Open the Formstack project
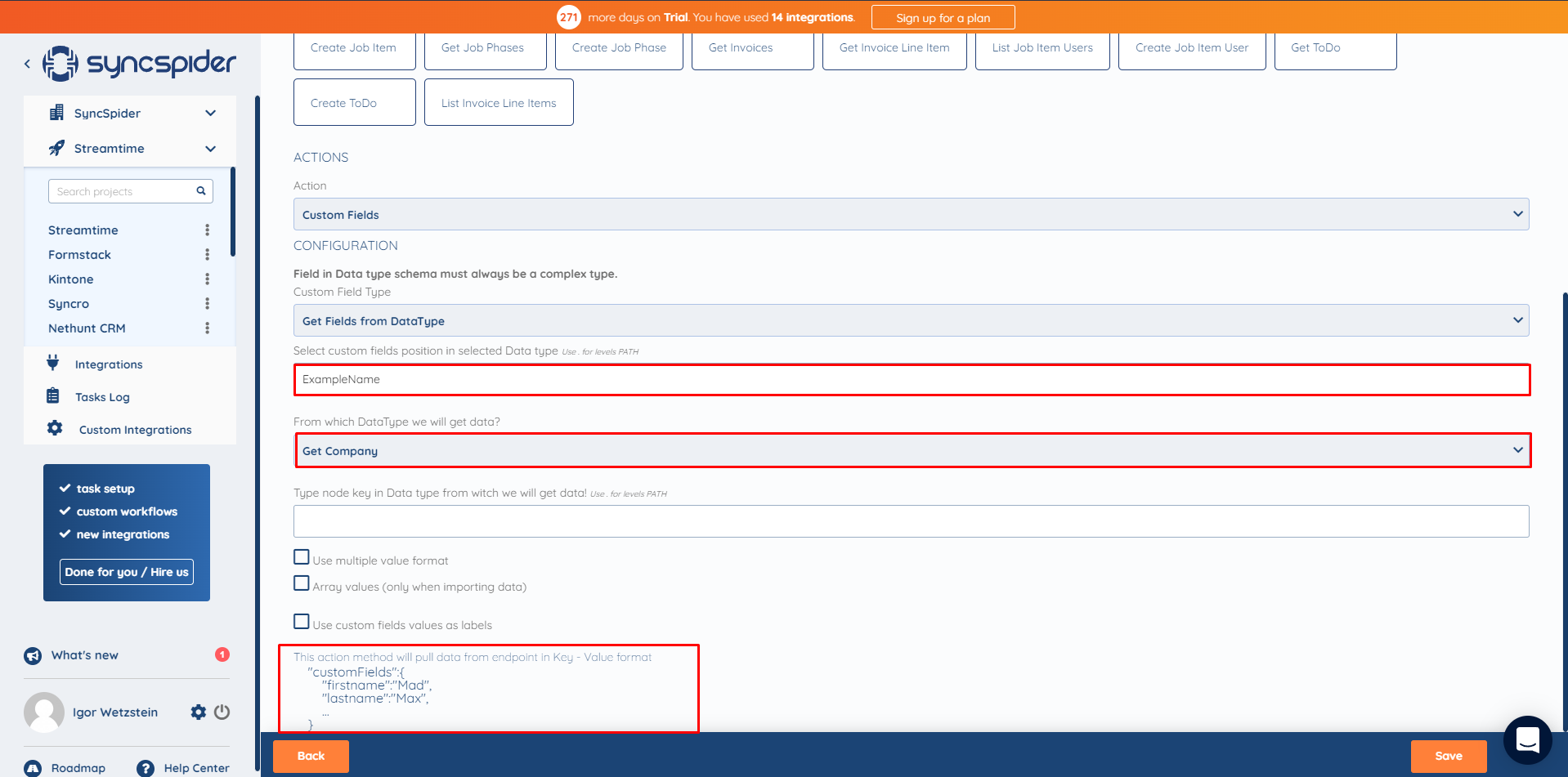This screenshot has height=777, width=1568. coord(79,255)
